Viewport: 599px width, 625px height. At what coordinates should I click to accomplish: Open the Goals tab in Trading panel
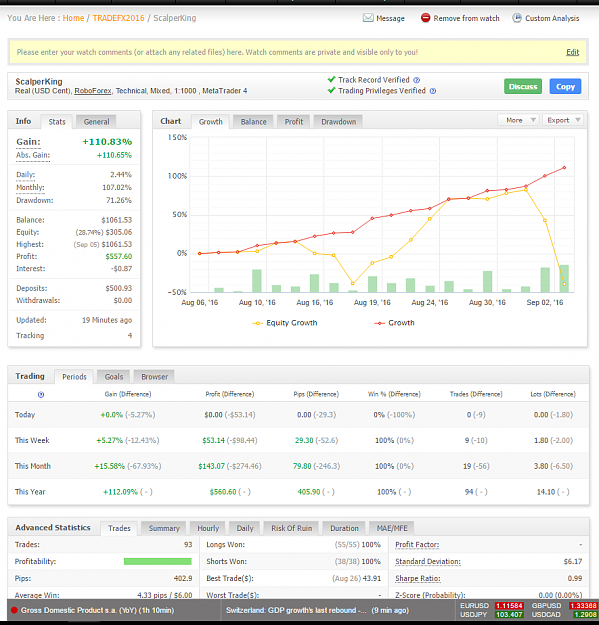tap(114, 377)
